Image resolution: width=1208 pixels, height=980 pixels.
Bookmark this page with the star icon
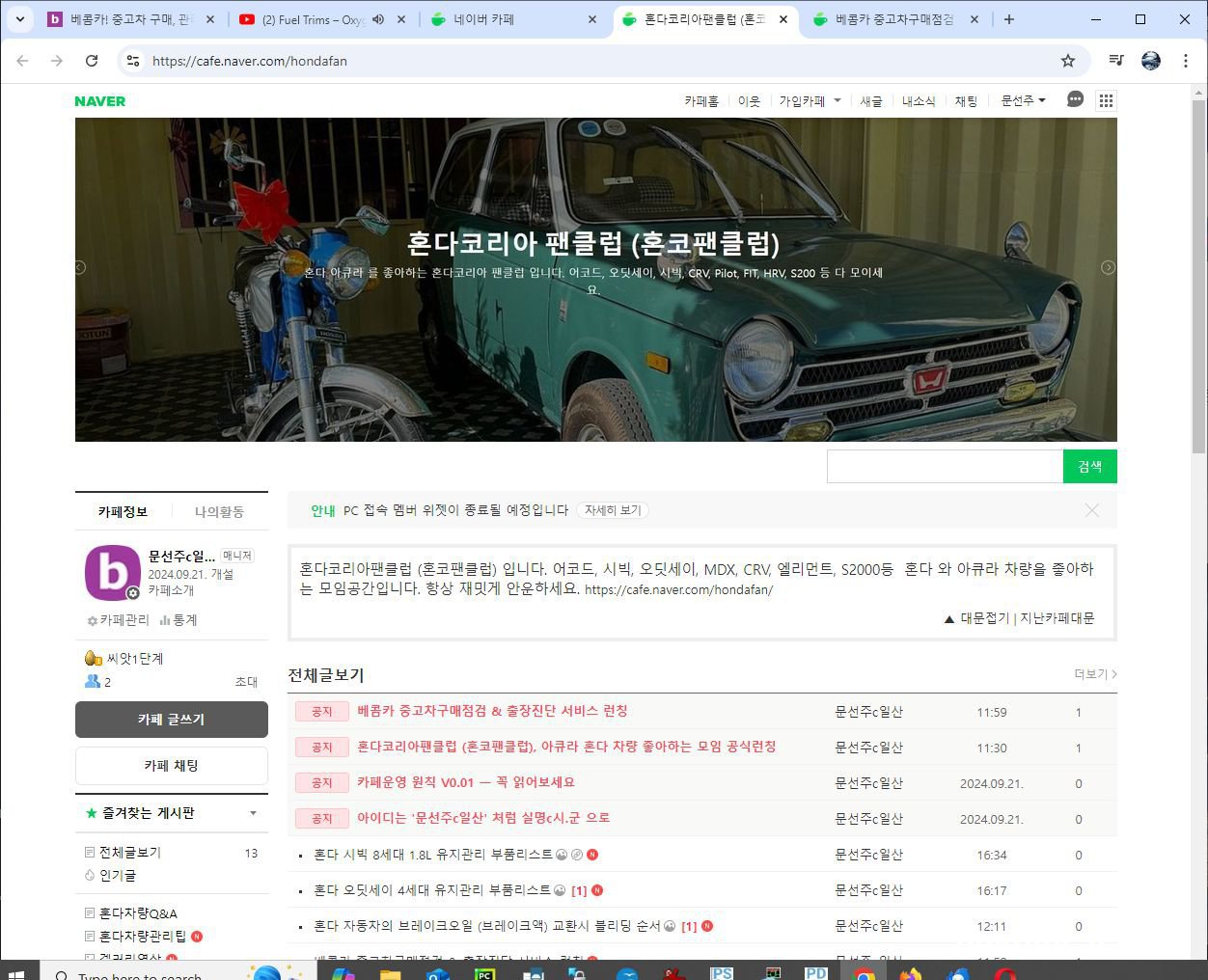(x=1068, y=61)
